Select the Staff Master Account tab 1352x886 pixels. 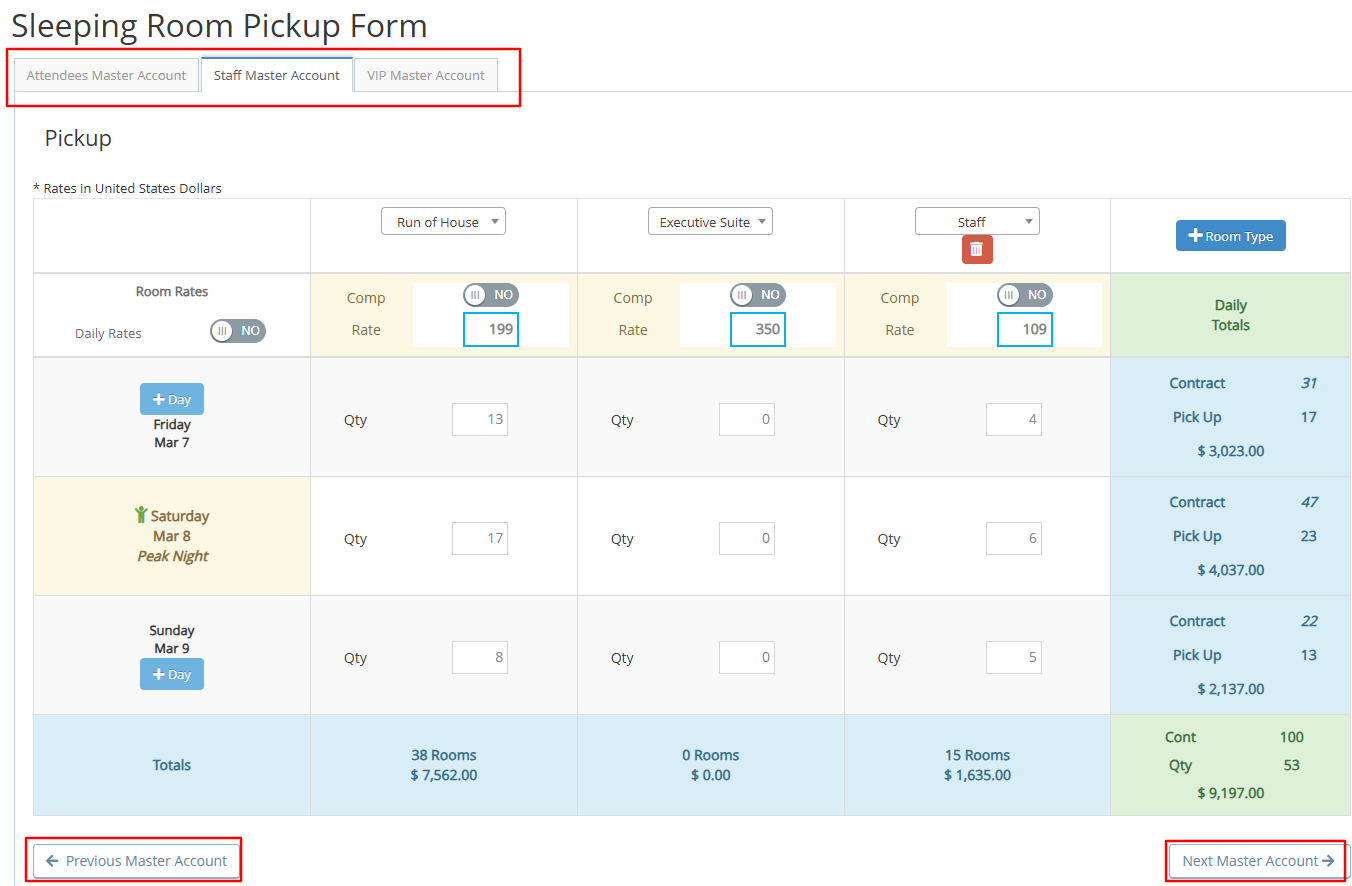point(277,75)
